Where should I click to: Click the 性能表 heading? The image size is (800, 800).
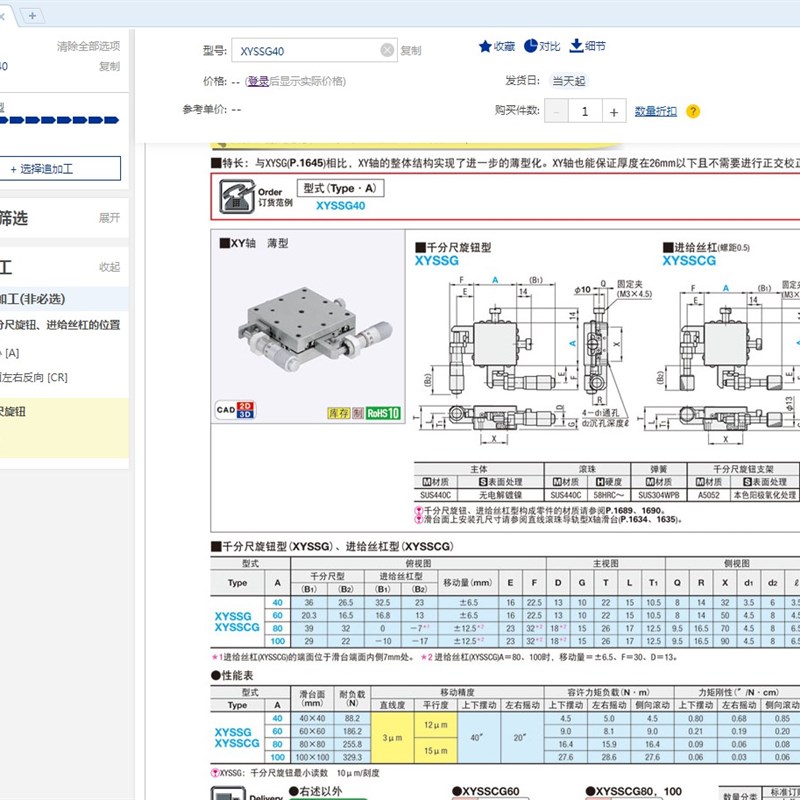pyautogui.click(x=232, y=675)
